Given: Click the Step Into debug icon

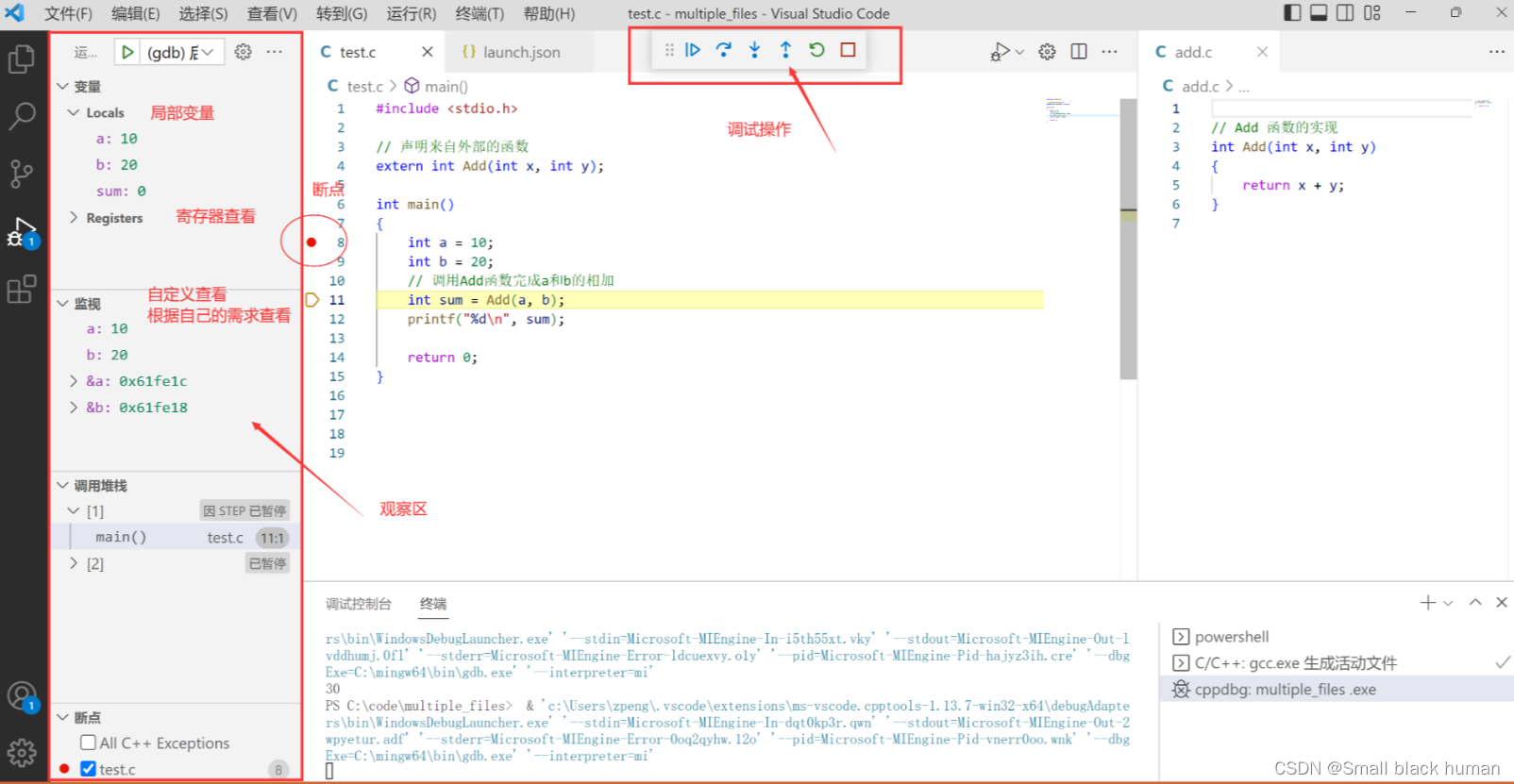Looking at the screenshot, I should pos(754,50).
